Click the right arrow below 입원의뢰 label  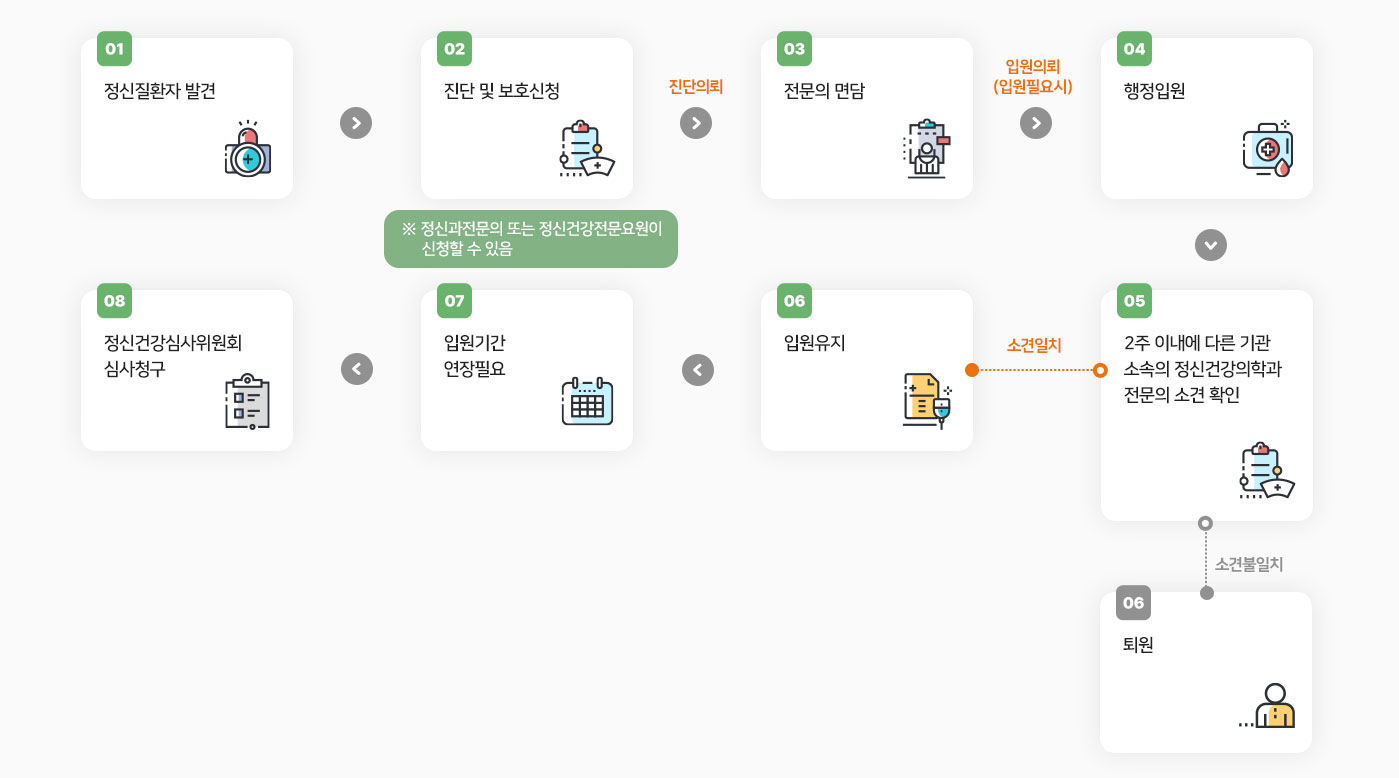tap(1036, 123)
